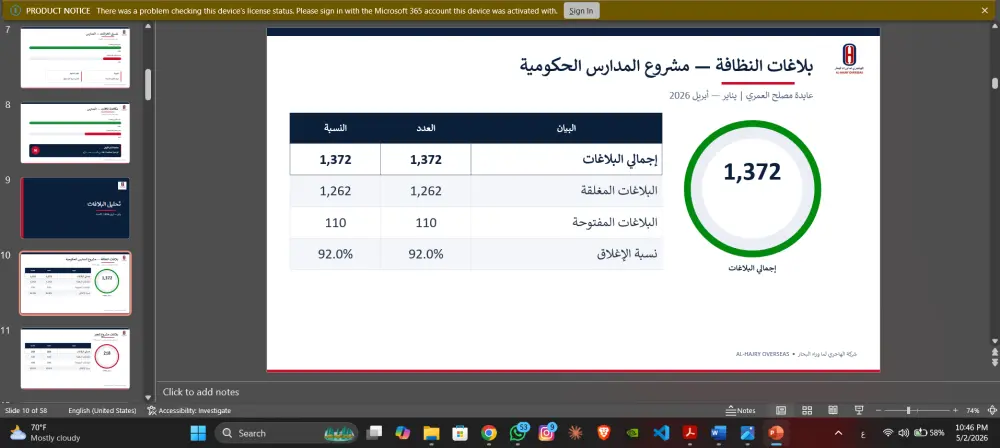Click the zoom out minus button
The image size is (1000, 448).
pyautogui.click(x=879, y=410)
